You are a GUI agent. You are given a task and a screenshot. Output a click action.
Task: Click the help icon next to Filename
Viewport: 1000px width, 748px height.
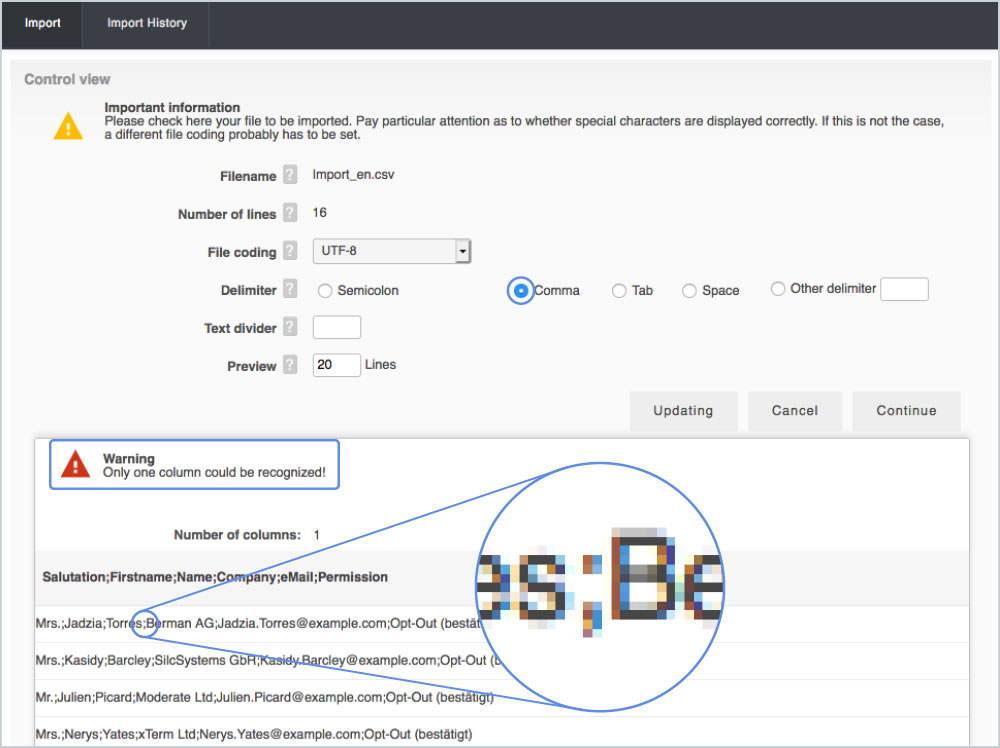click(x=290, y=175)
